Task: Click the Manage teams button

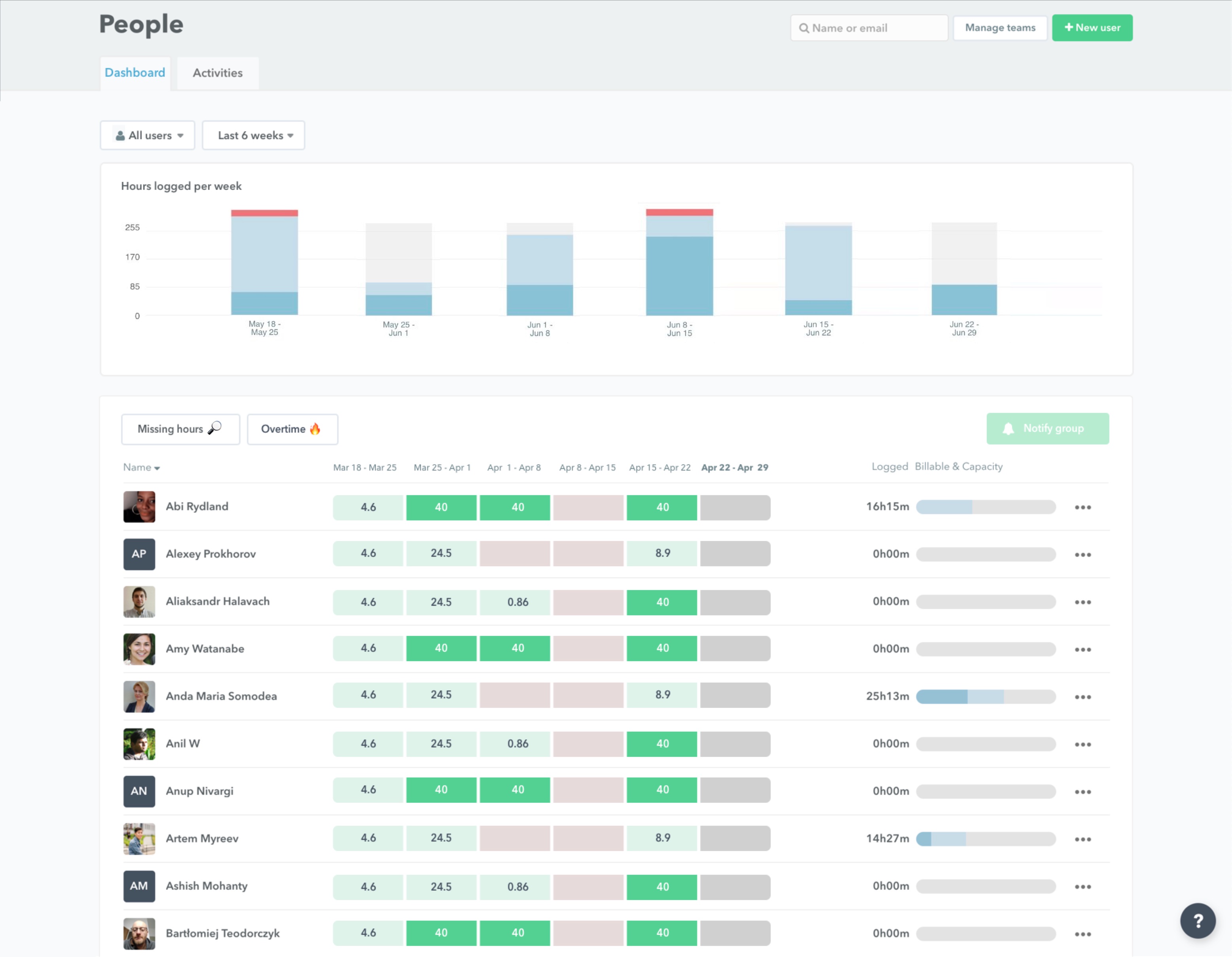Action: pos(1000,27)
